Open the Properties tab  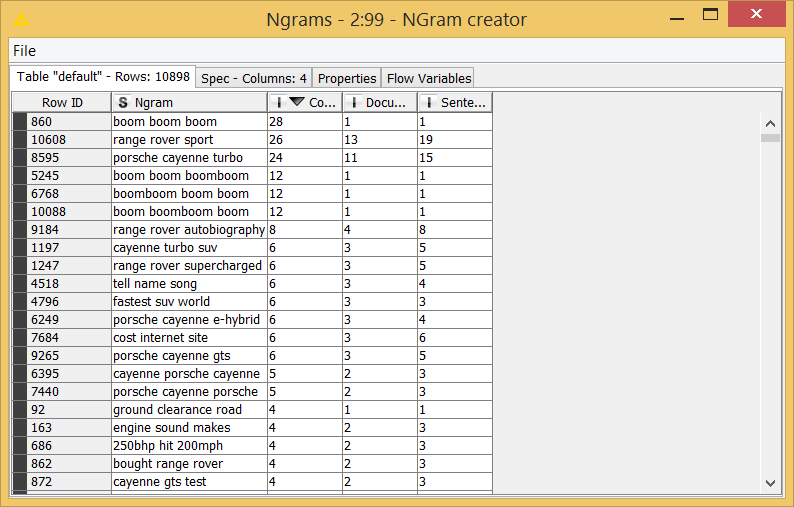click(347, 78)
